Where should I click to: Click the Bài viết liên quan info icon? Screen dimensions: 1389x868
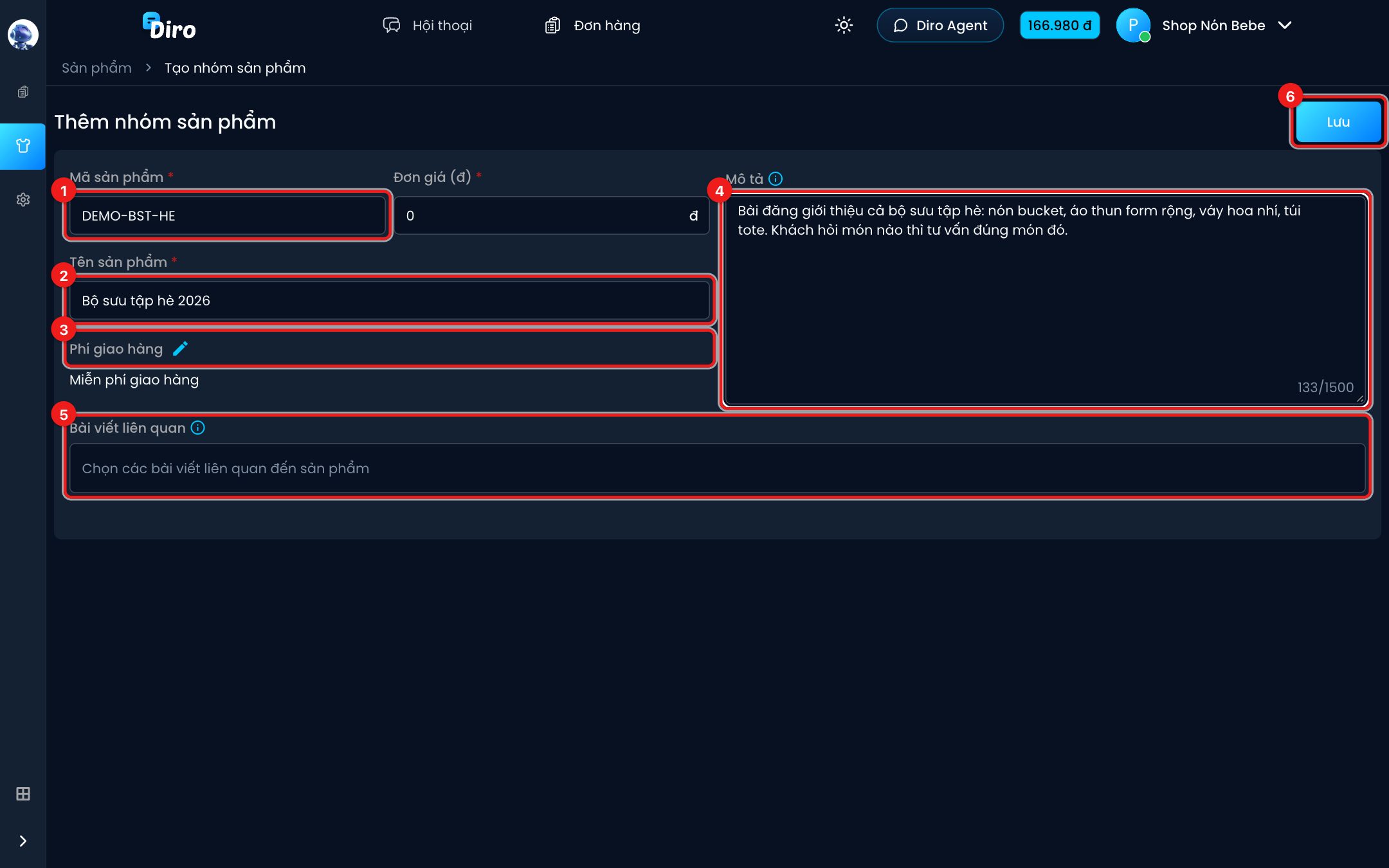[x=198, y=428]
